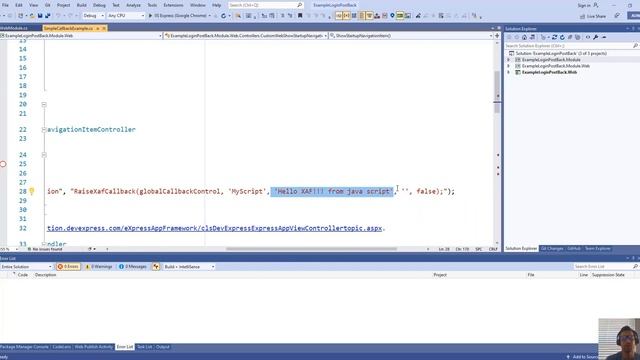This screenshot has height=360, width=640.
Task: Click the Save All toolbar icon
Action: coord(47,16)
